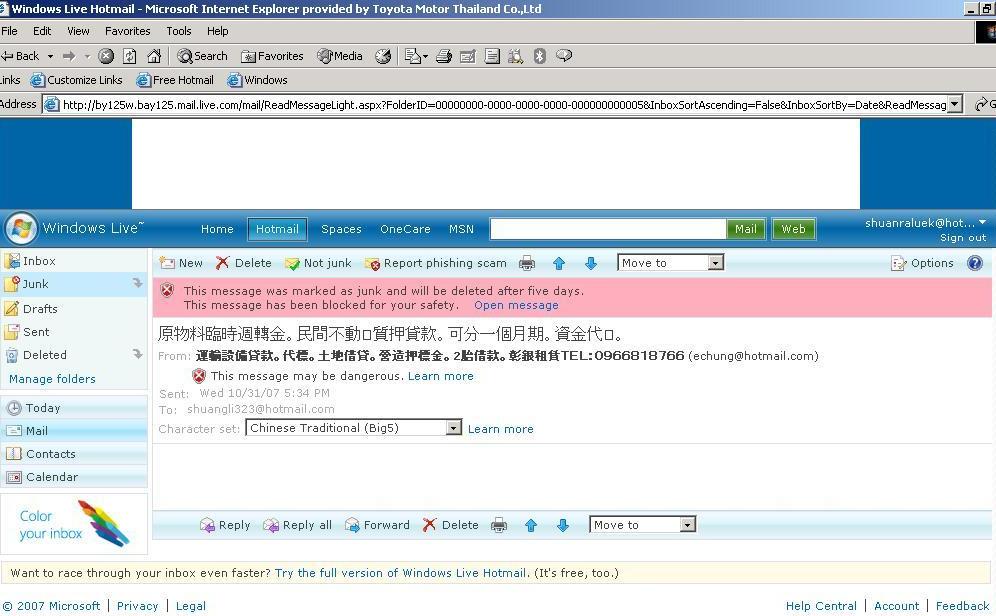Open the top Move to dropdown
This screenshot has height=616, width=996.
pyautogui.click(x=715, y=263)
